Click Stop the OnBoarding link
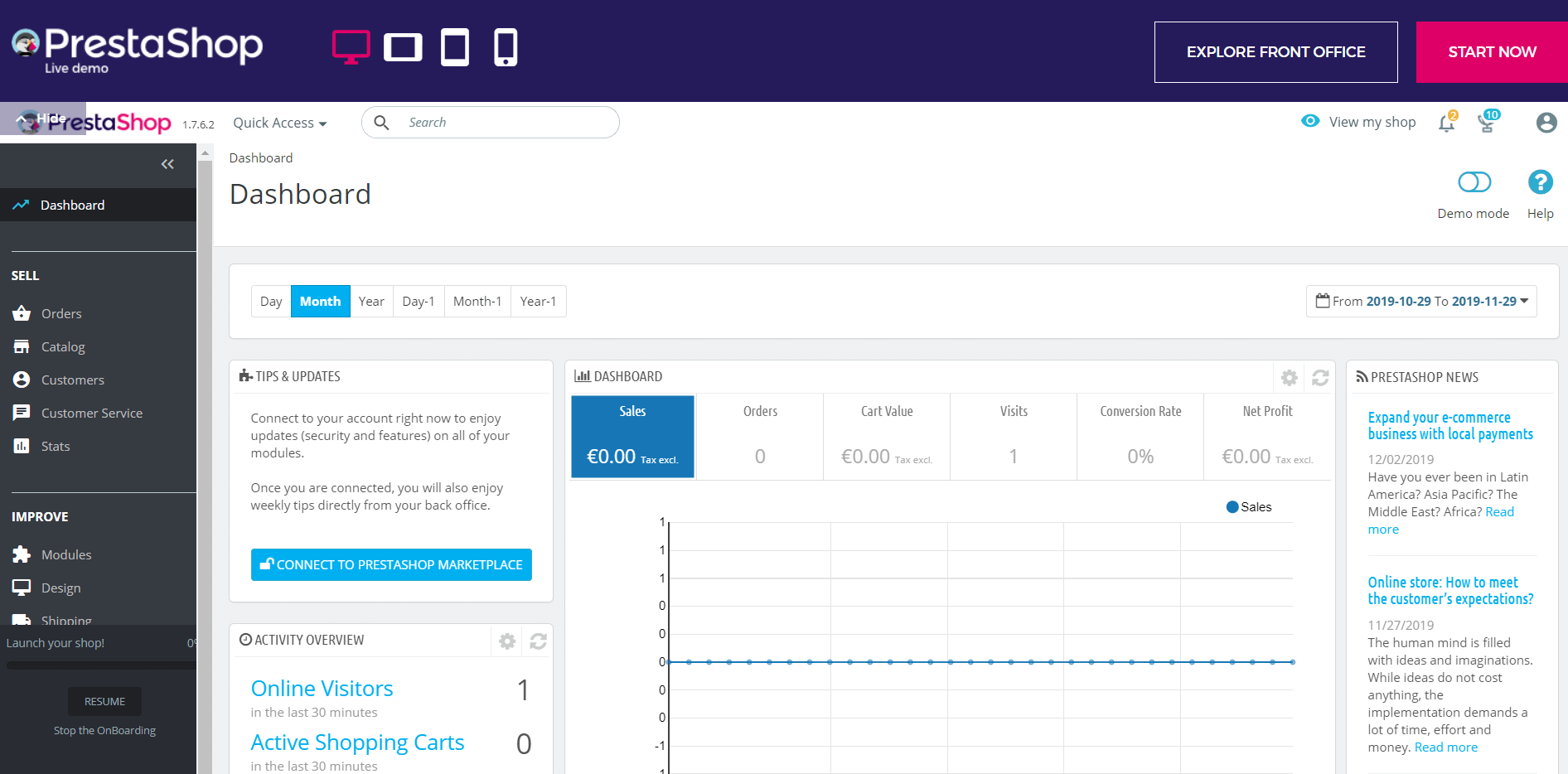Image resolution: width=1568 pixels, height=774 pixels. [104, 730]
